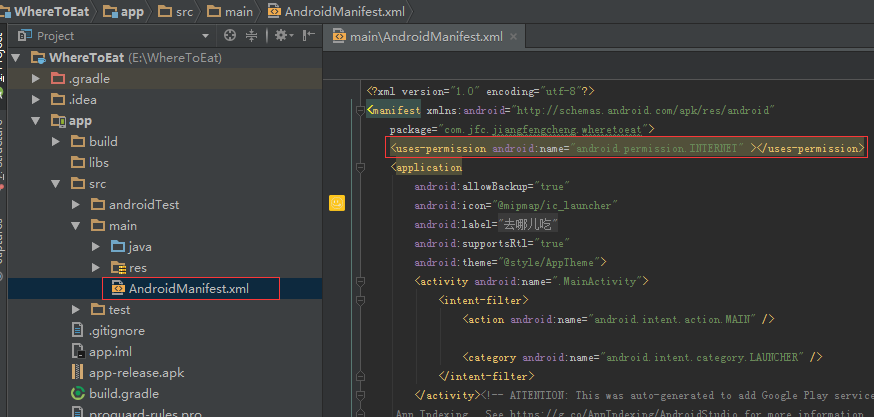Viewport: 874px width, 417px height.
Task: Collapse the app module node
Action: click(36, 121)
